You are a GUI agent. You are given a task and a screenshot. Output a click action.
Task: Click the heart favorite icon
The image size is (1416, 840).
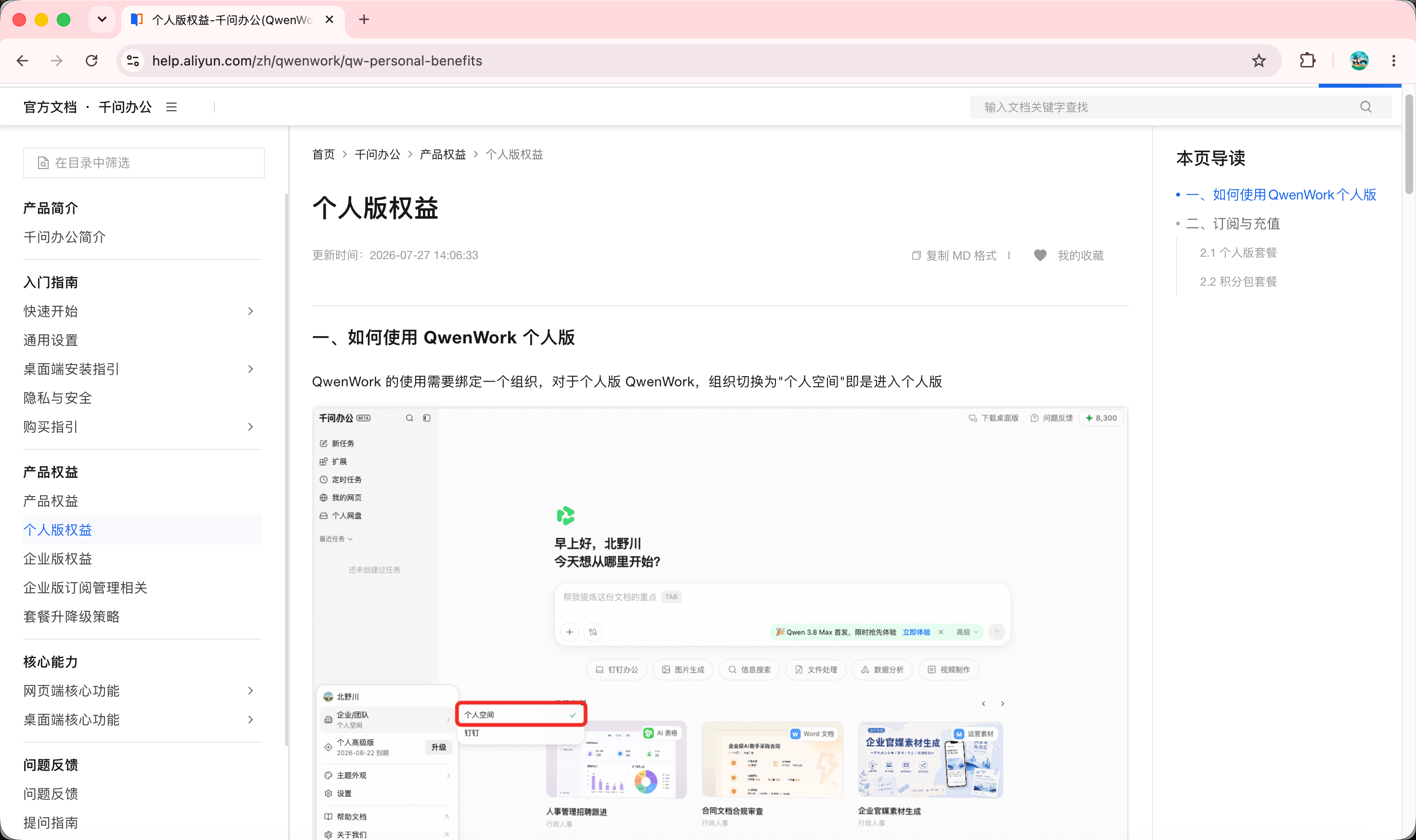1040,255
